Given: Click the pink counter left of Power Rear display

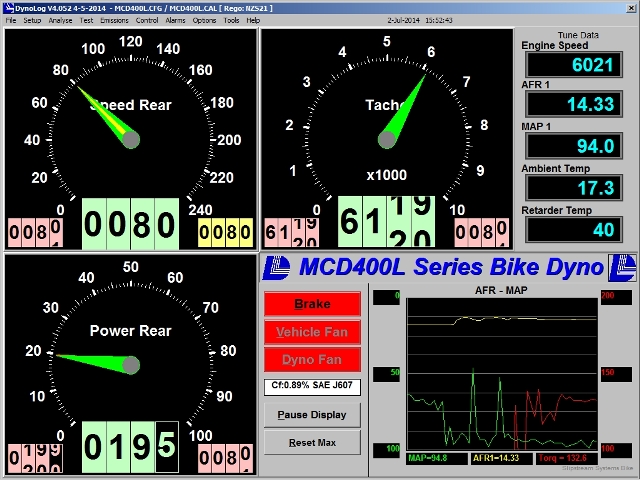Looking at the screenshot, I should pyautogui.click(x=36, y=458).
